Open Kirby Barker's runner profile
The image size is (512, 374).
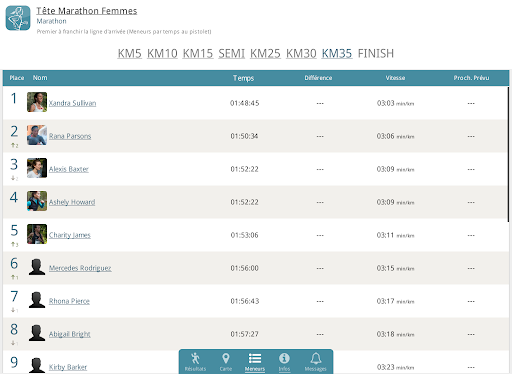pos(68,367)
